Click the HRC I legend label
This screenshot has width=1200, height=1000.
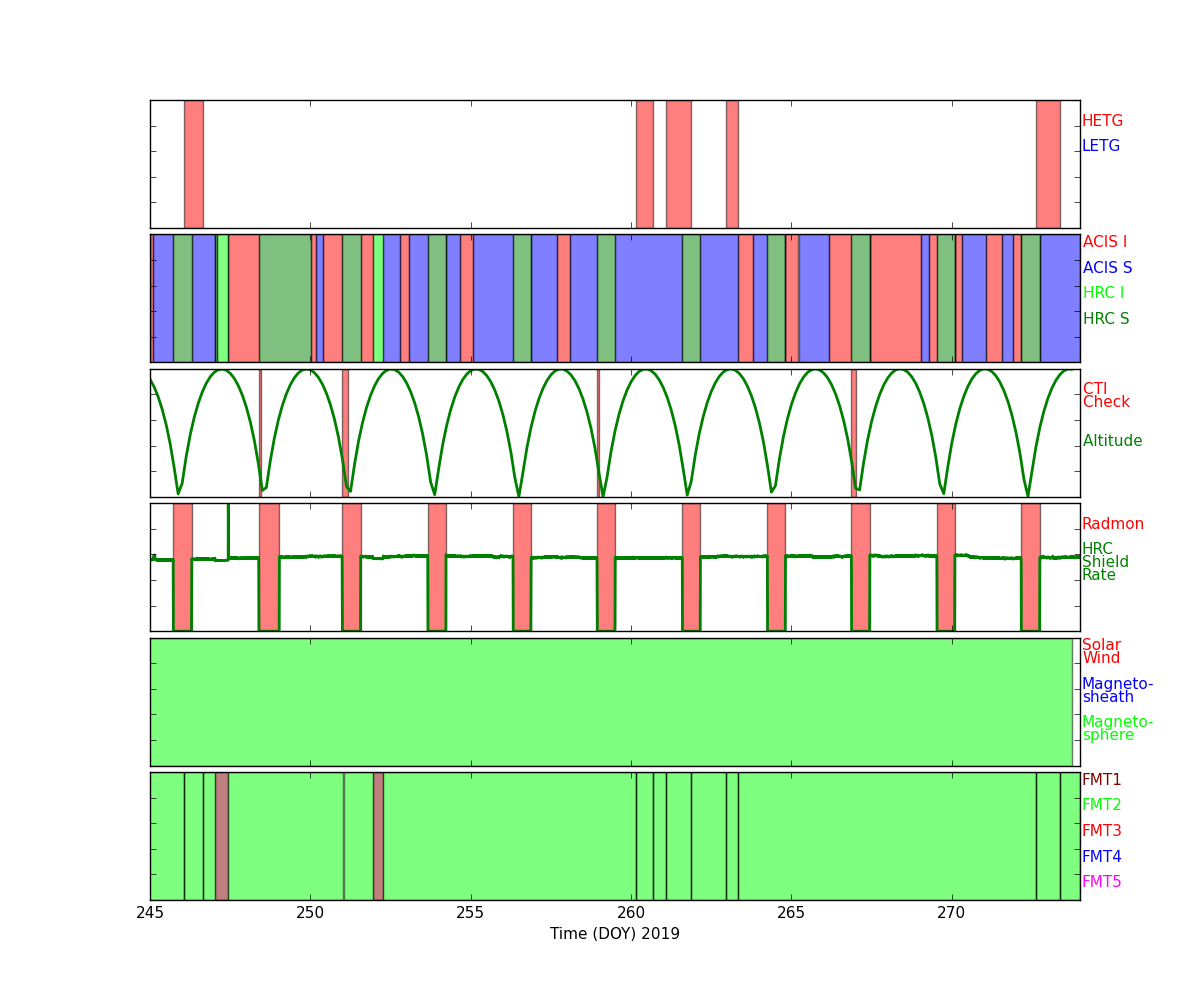coord(1102,293)
